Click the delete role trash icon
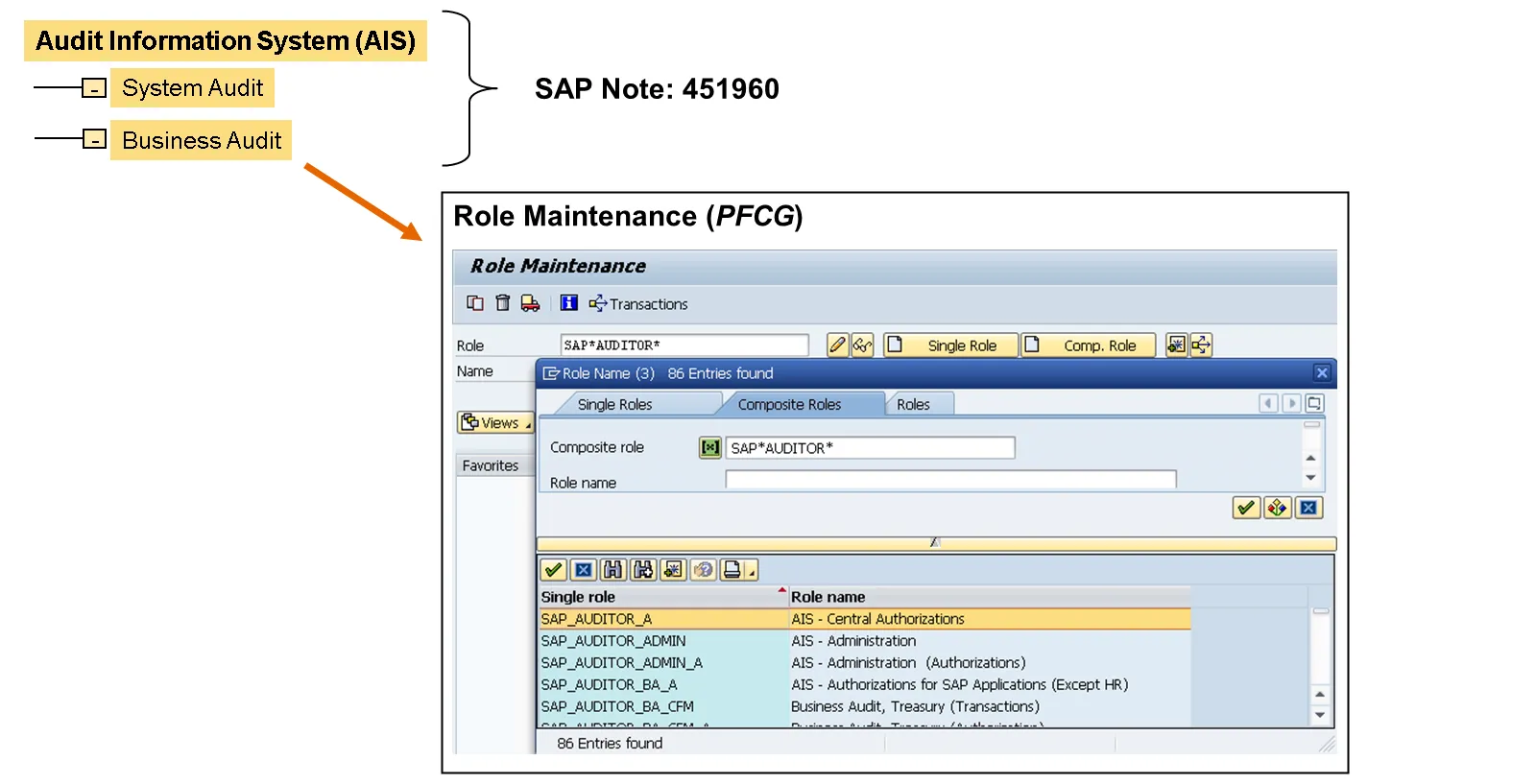 click(x=502, y=303)
